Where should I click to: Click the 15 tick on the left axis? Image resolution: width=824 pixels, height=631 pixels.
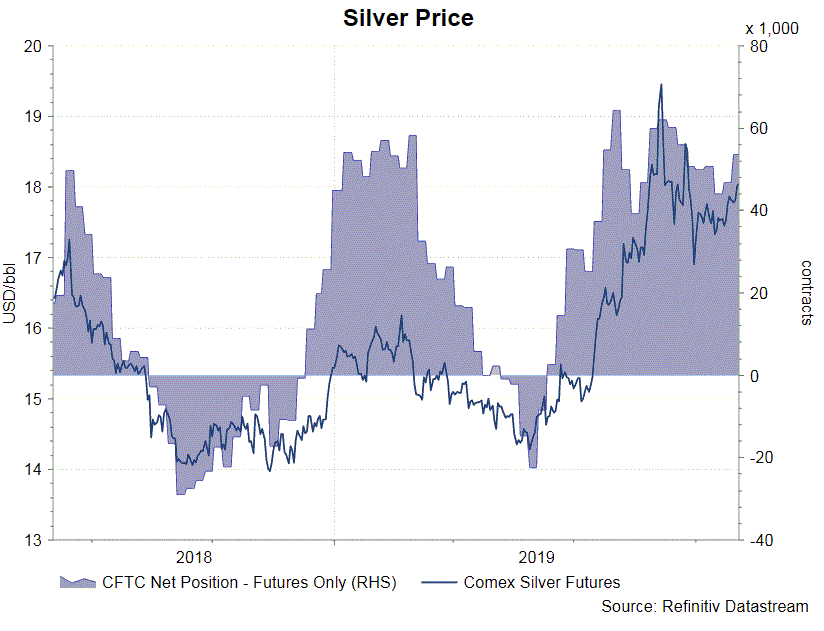click(34, 399)
